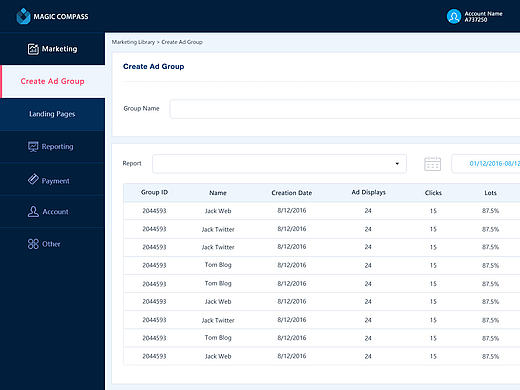Viewport: 520px width, 390px height.
Task: Select sixth row Jack Web name
Action: [218, 302]
